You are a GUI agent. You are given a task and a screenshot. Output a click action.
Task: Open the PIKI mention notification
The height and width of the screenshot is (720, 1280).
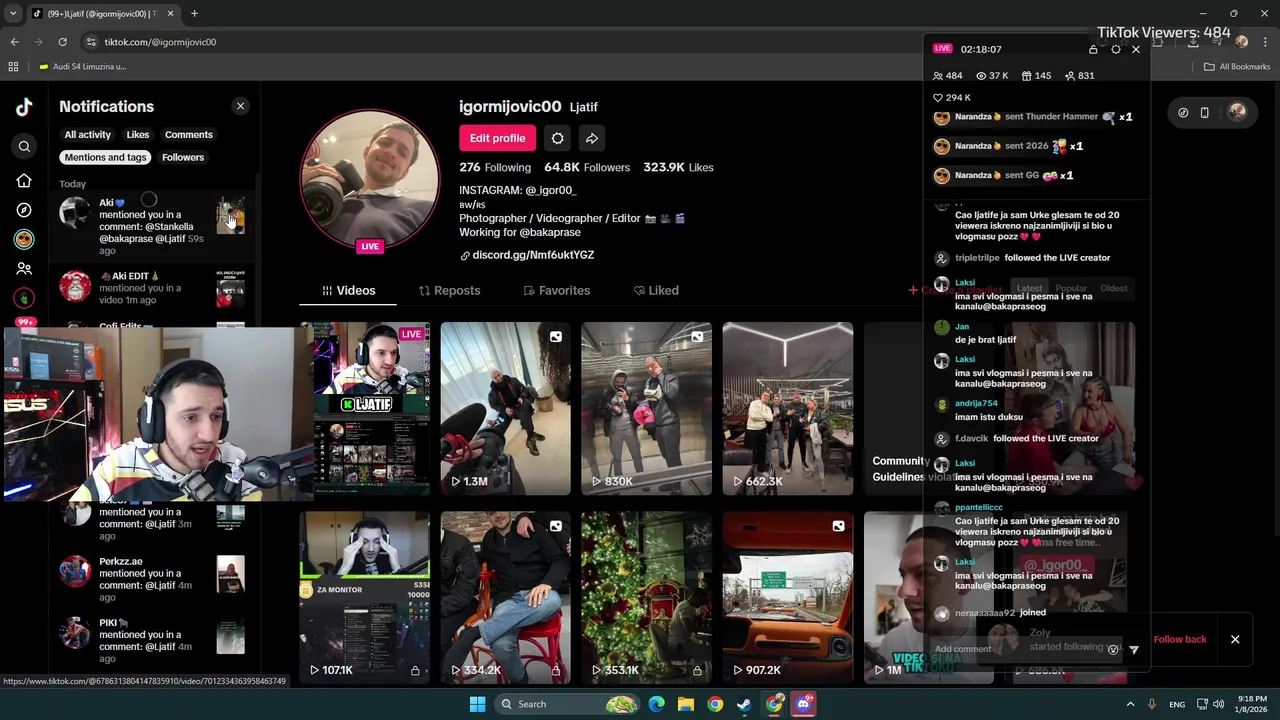tap(152, 640)
